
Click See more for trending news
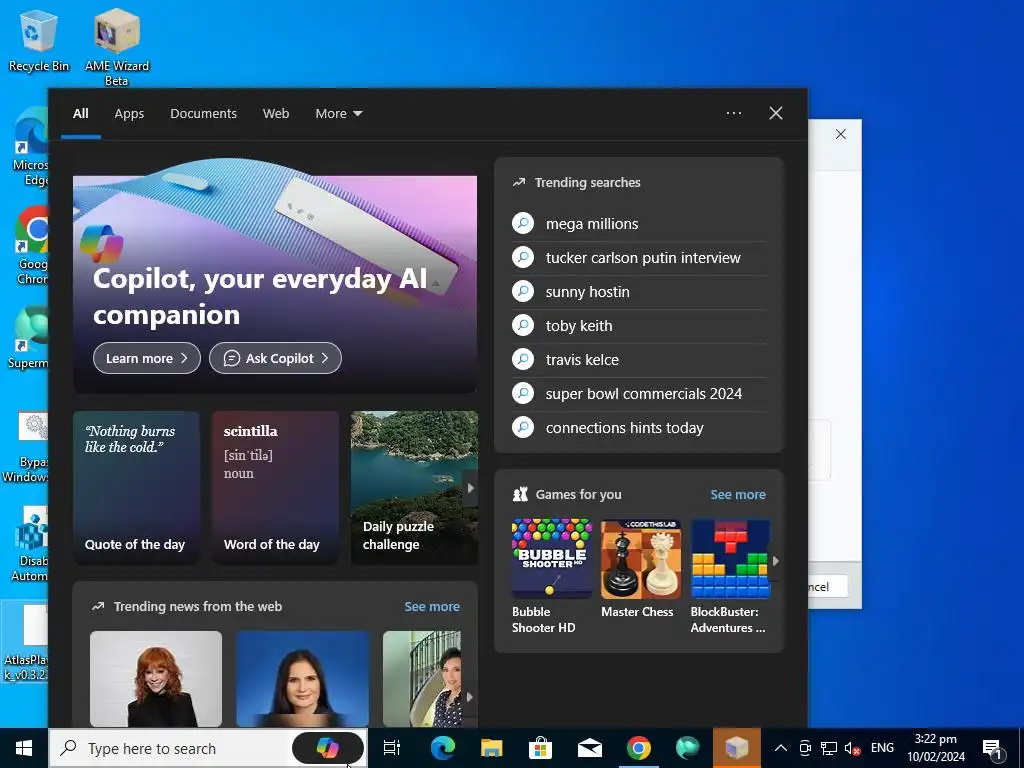click(432, 606)
